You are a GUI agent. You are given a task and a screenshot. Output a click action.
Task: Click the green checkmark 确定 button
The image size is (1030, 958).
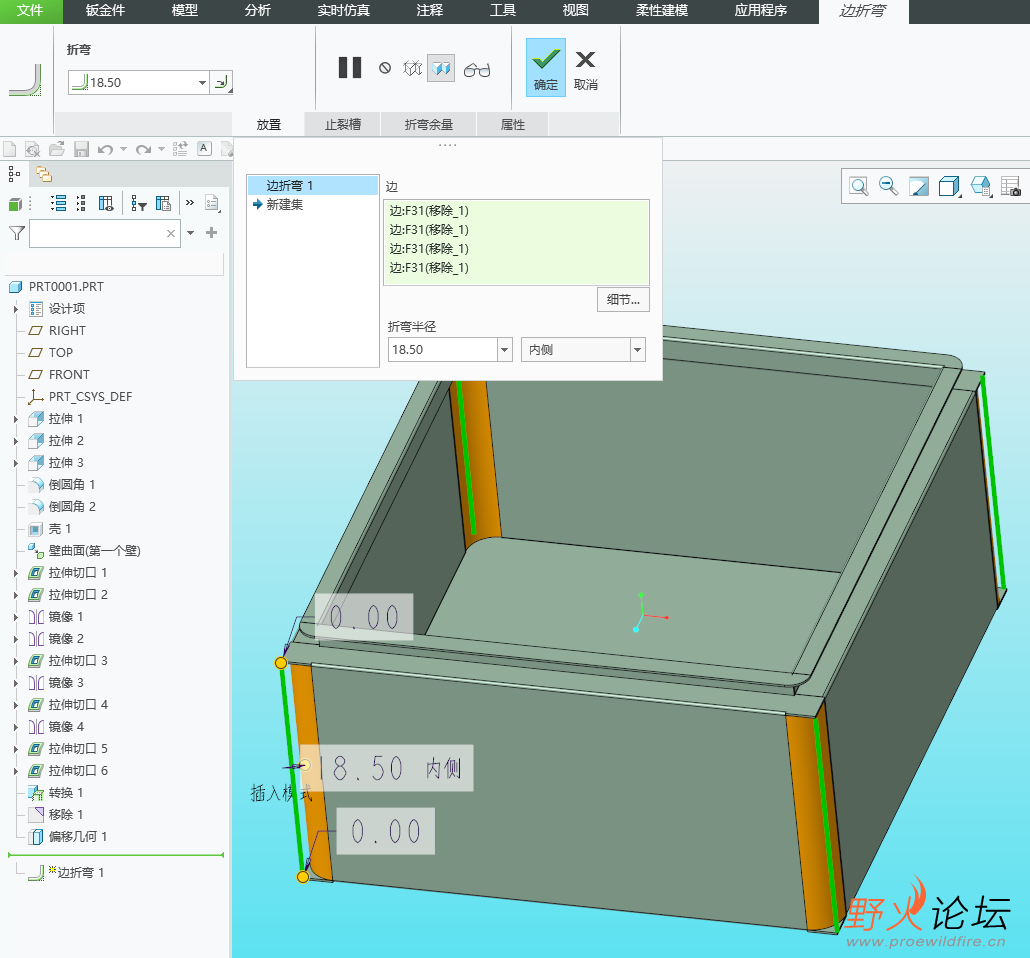coord(546,68)
